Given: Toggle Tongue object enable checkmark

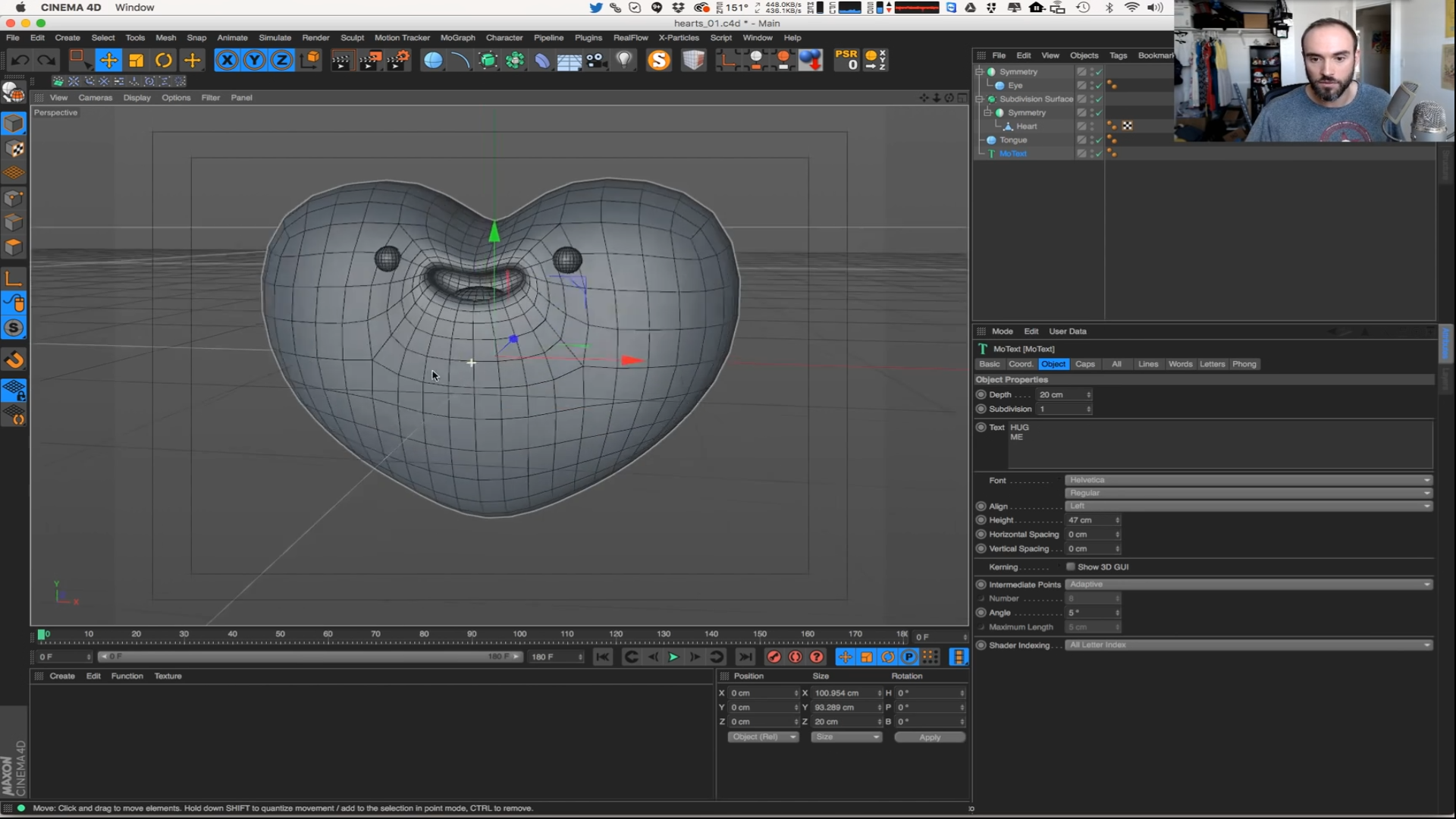Looking at the screenshot, I should [1099, 140].
